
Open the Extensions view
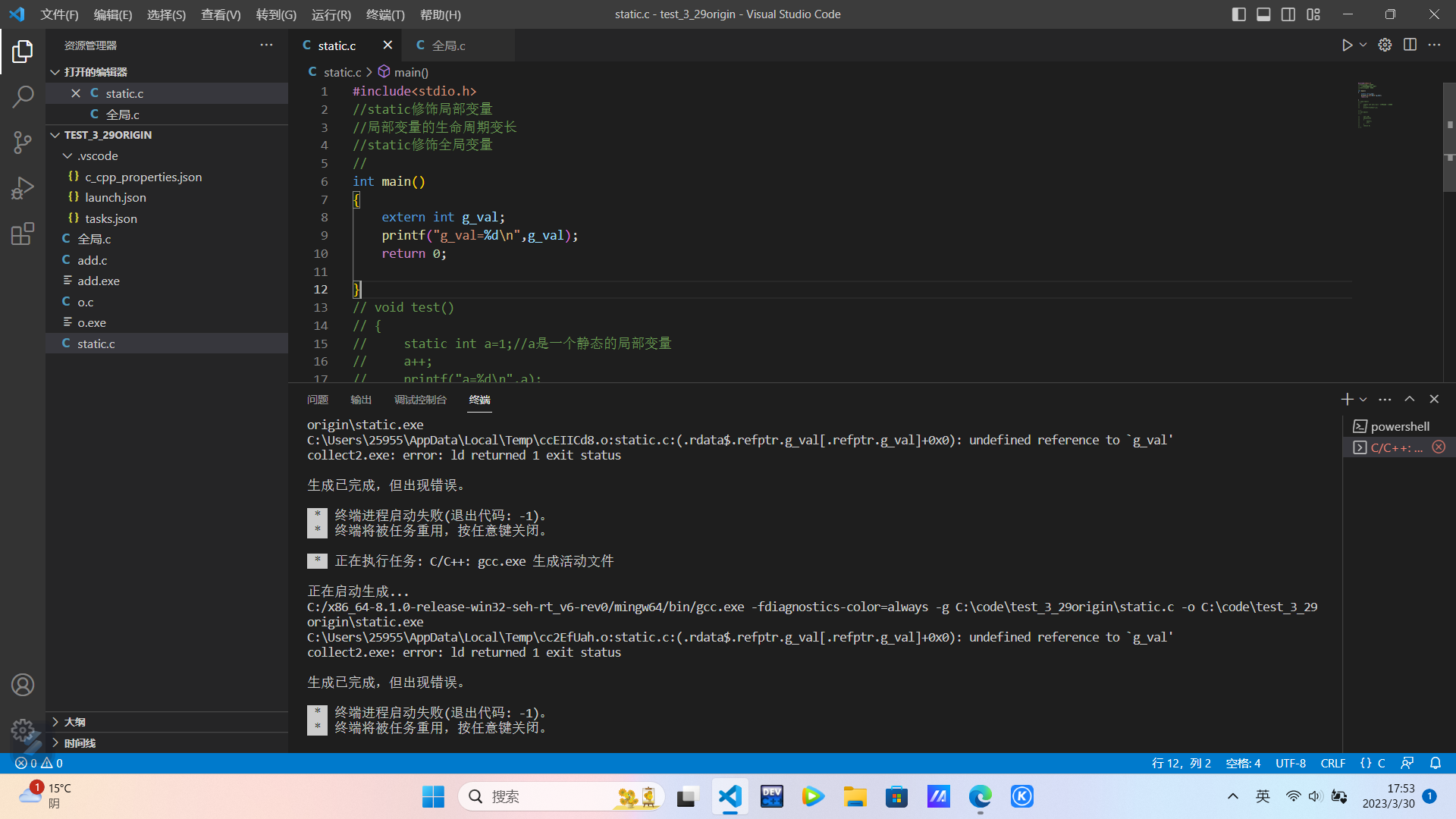(x=23, y=234)
